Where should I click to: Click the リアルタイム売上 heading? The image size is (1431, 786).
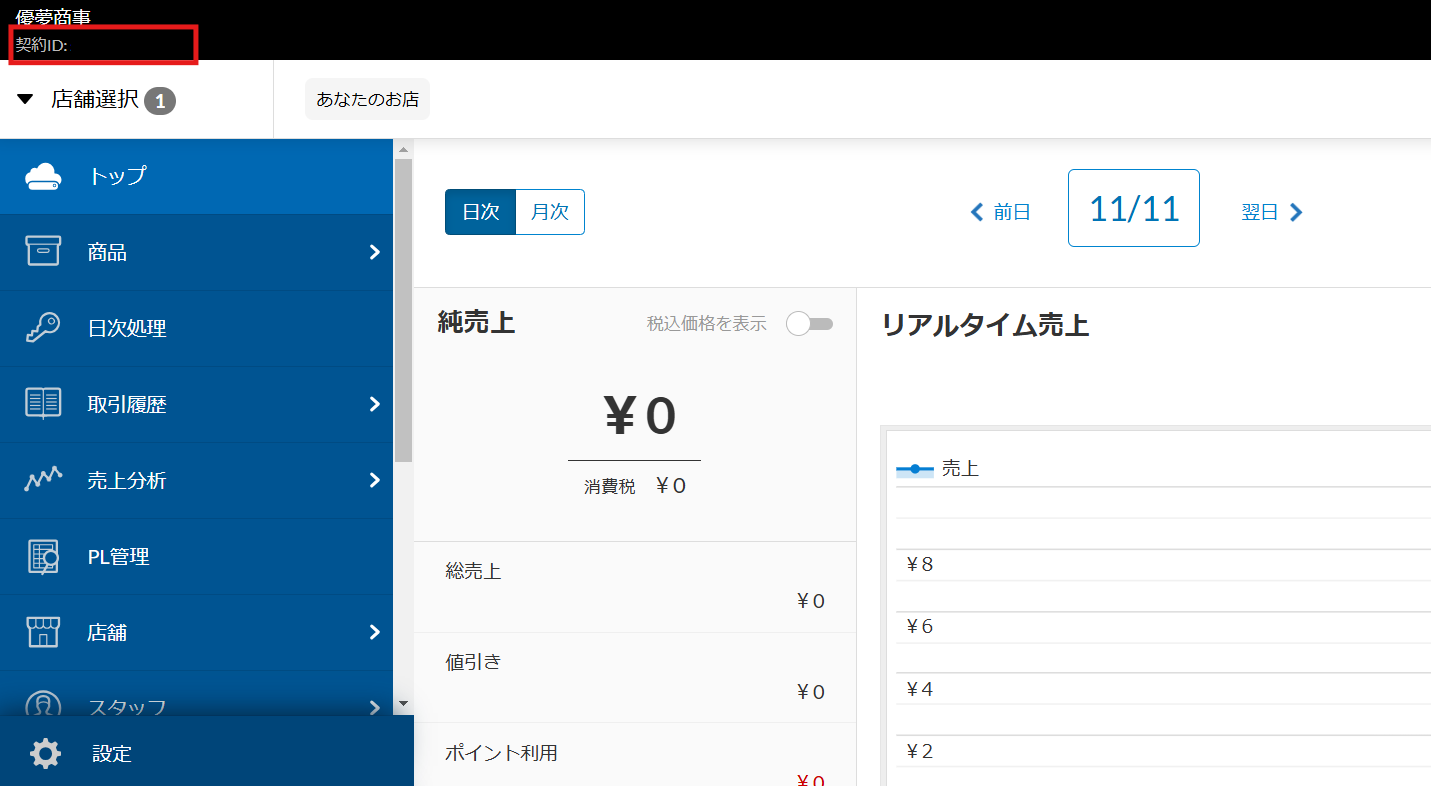pos(985,325)
